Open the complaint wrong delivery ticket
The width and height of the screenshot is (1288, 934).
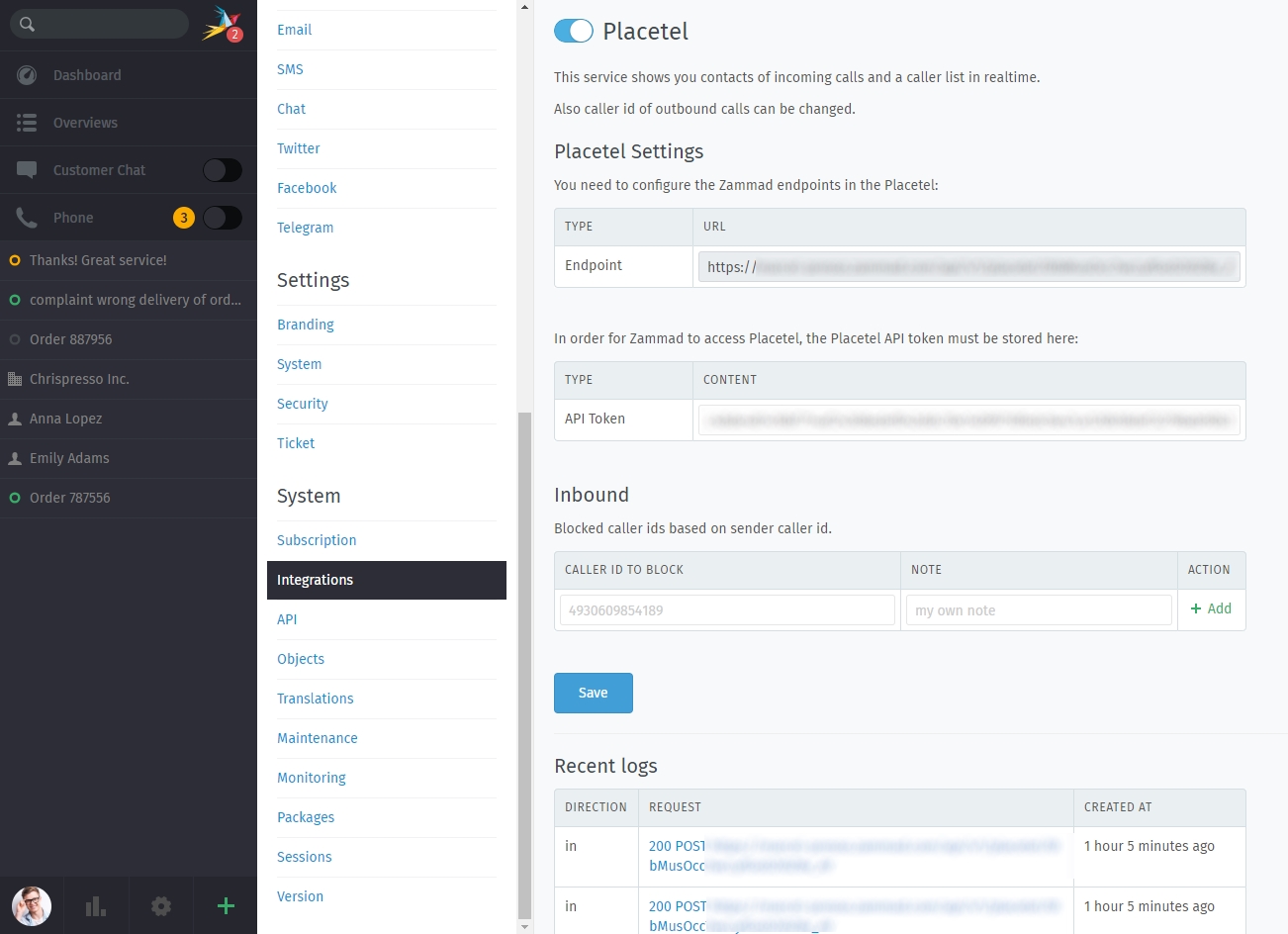tap(129, 300)
